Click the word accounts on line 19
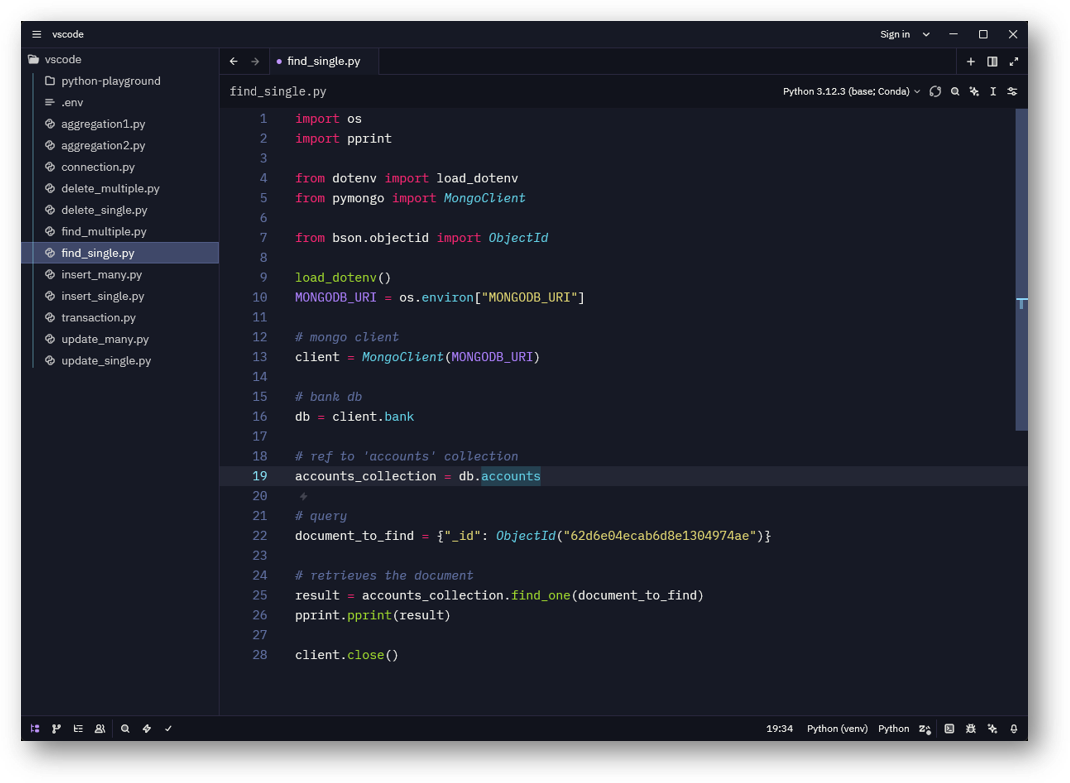1070x783 pixels. tap(510, 476)
